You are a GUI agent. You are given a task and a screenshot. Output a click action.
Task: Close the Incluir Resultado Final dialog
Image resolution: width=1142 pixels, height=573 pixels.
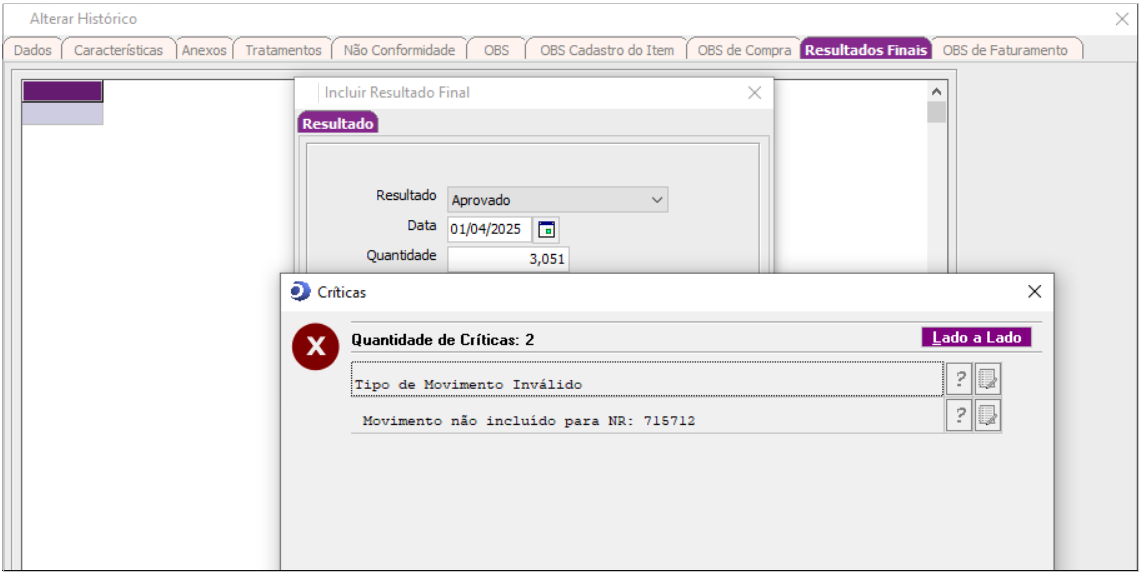(754, 93)
